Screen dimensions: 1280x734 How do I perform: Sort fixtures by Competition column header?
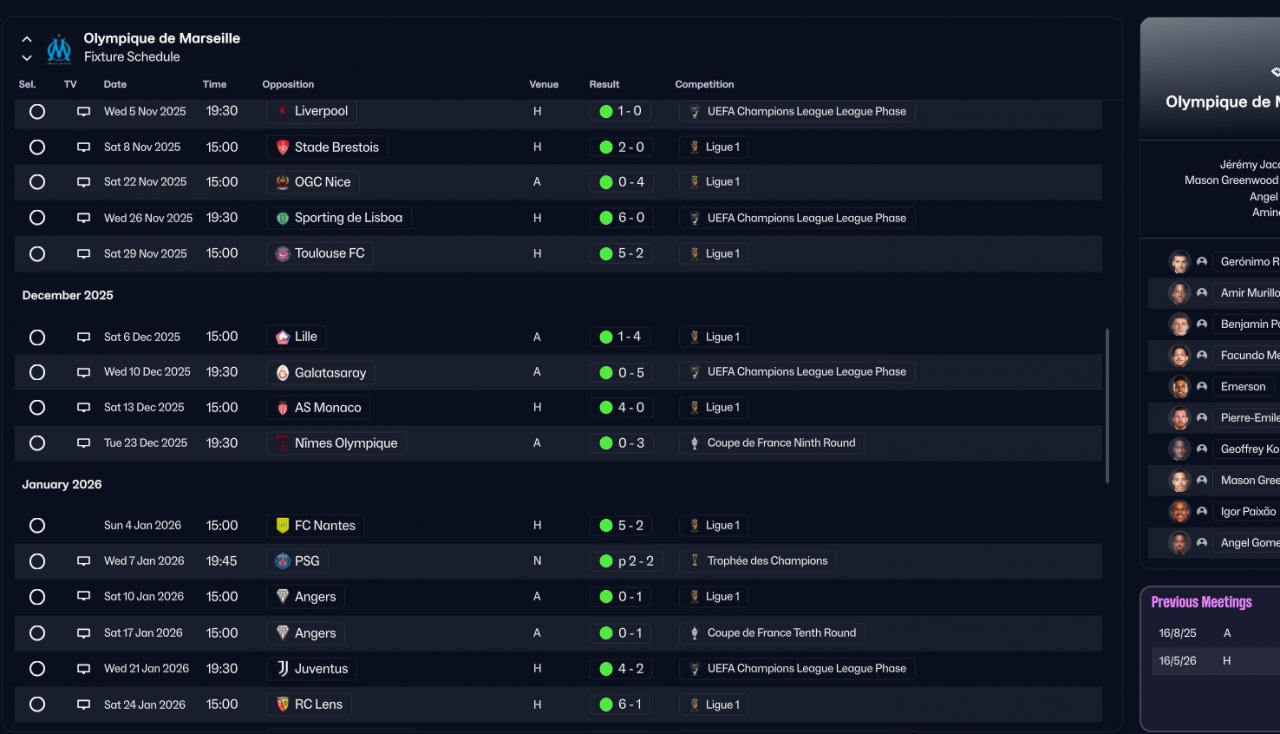tap(704, 85)
